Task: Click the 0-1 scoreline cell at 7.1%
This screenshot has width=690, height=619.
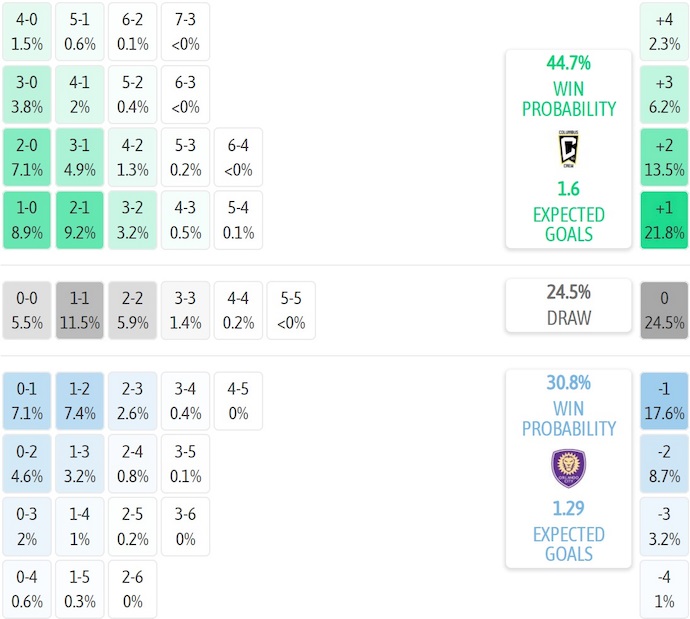Action: 28,400
